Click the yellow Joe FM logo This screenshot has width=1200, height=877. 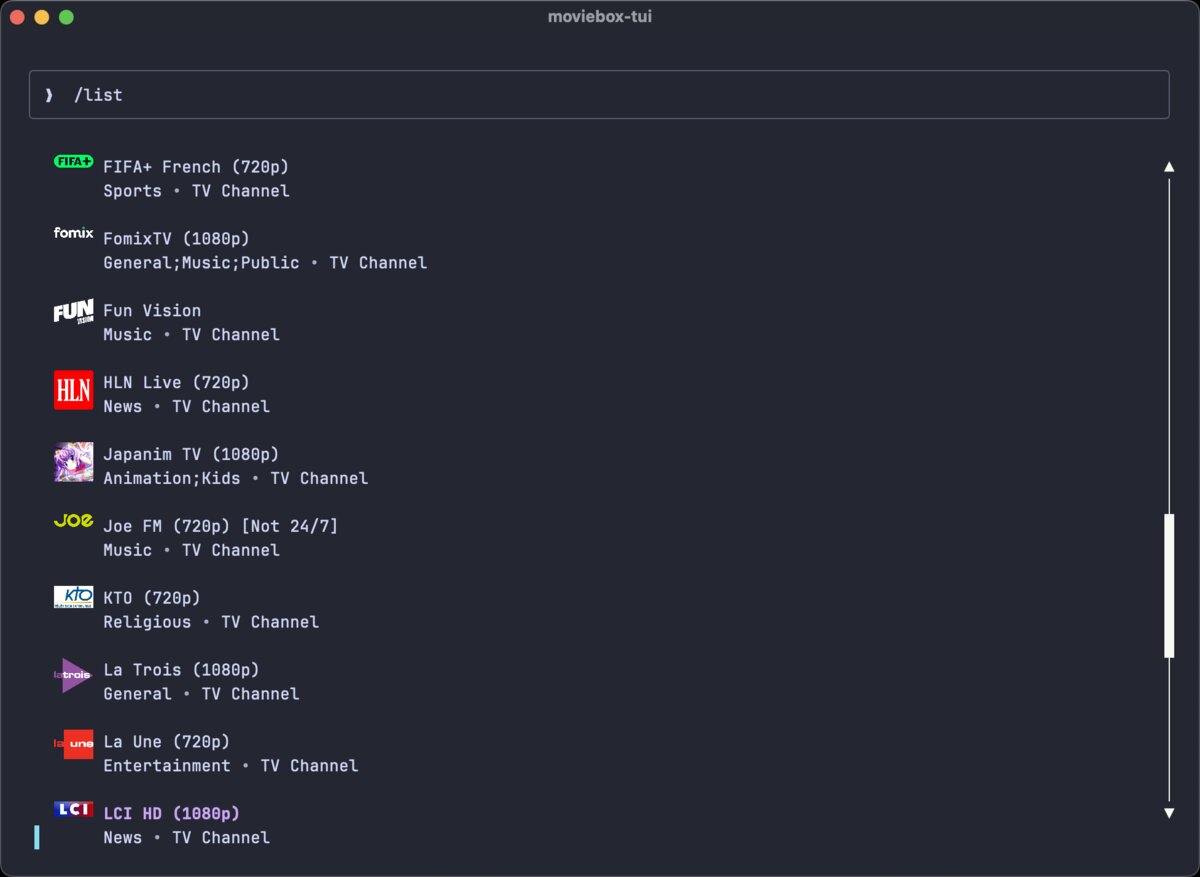[x=73, y=521]
